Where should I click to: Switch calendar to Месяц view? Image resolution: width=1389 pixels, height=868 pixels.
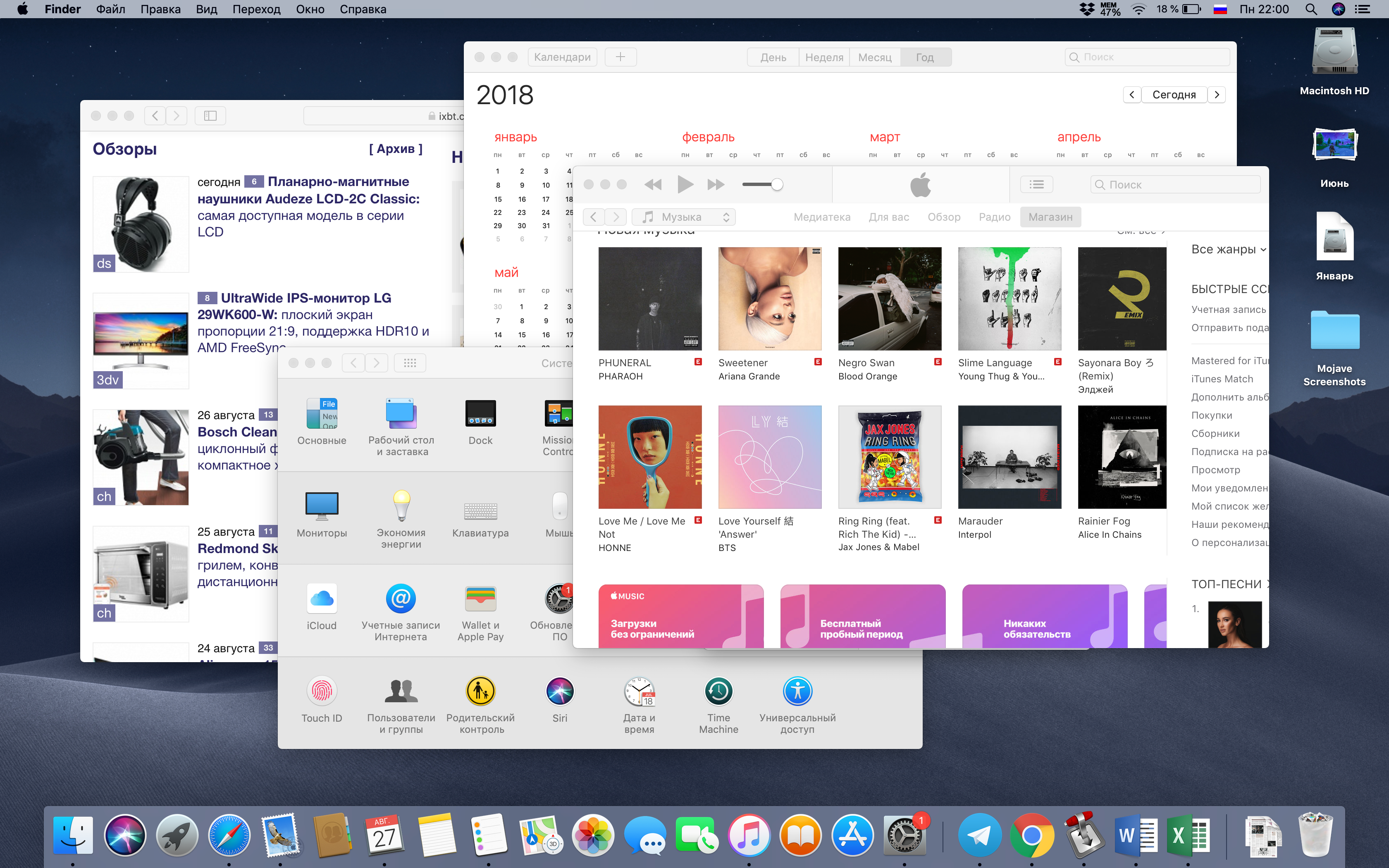(x=874, y=57)
